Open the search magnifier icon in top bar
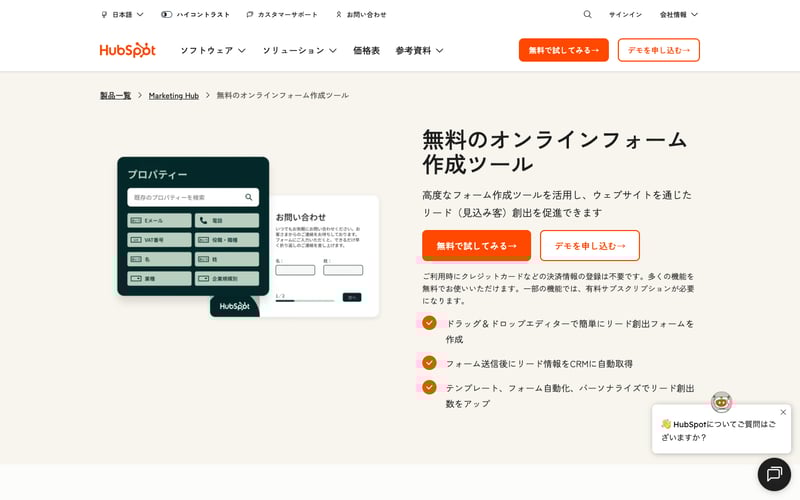 click(588, 14)
